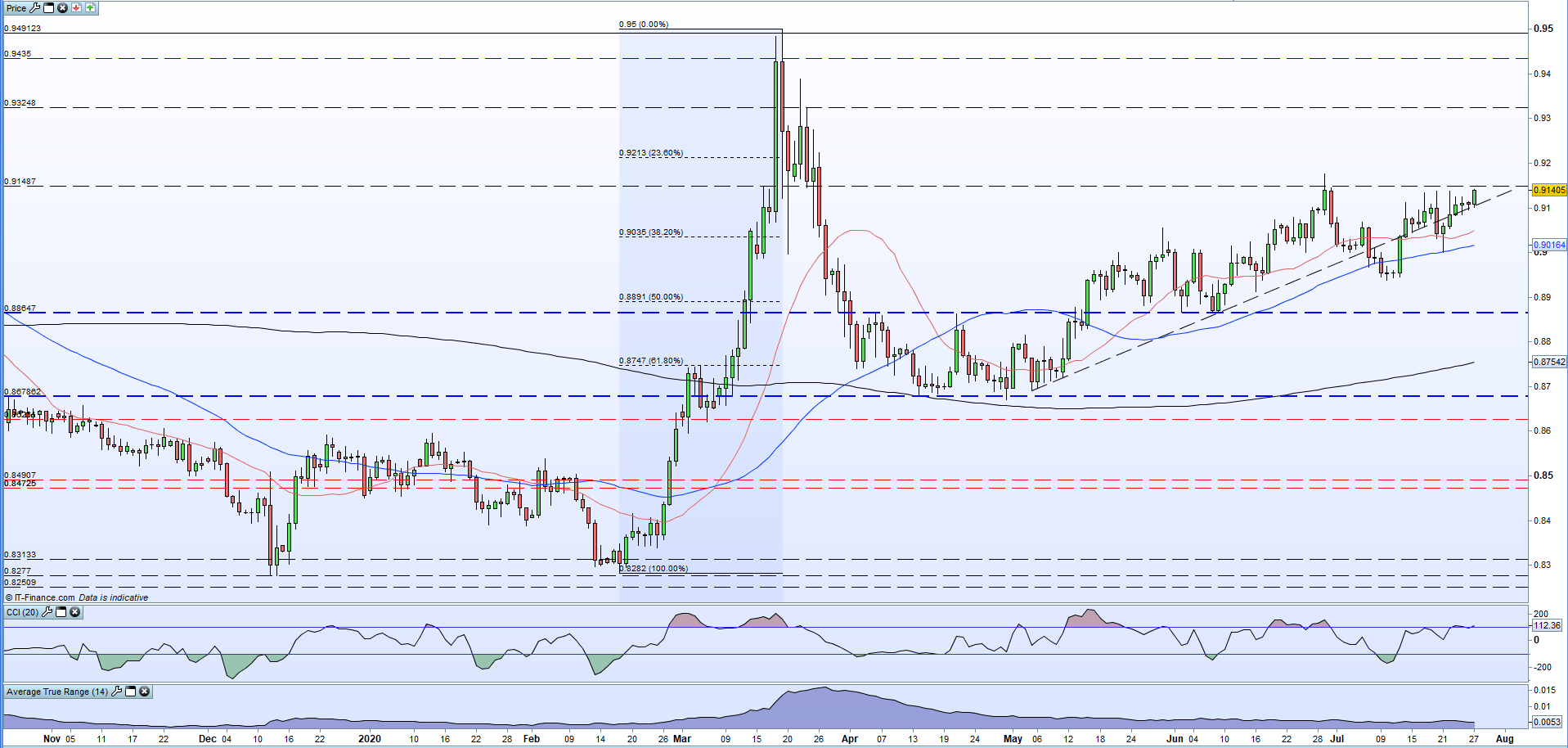Click horizontal level label 0.9435

(18, 54)
